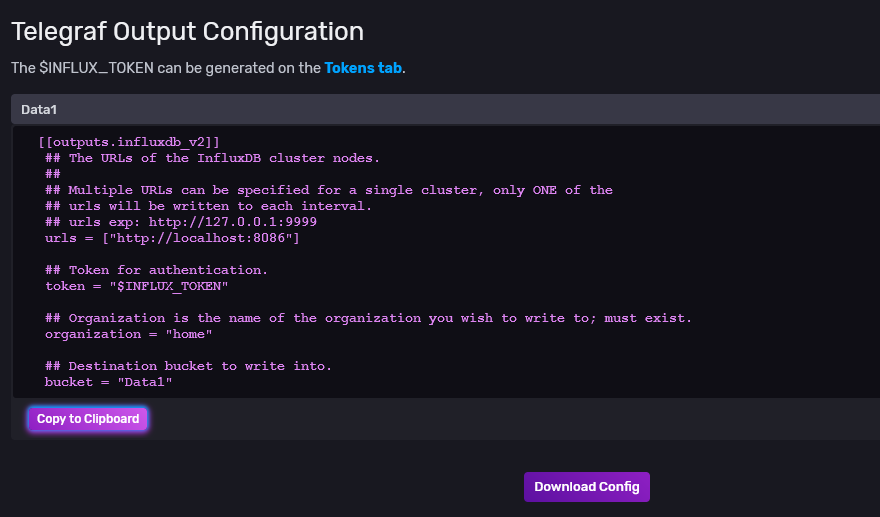Open the Tokens tab link

363,68
